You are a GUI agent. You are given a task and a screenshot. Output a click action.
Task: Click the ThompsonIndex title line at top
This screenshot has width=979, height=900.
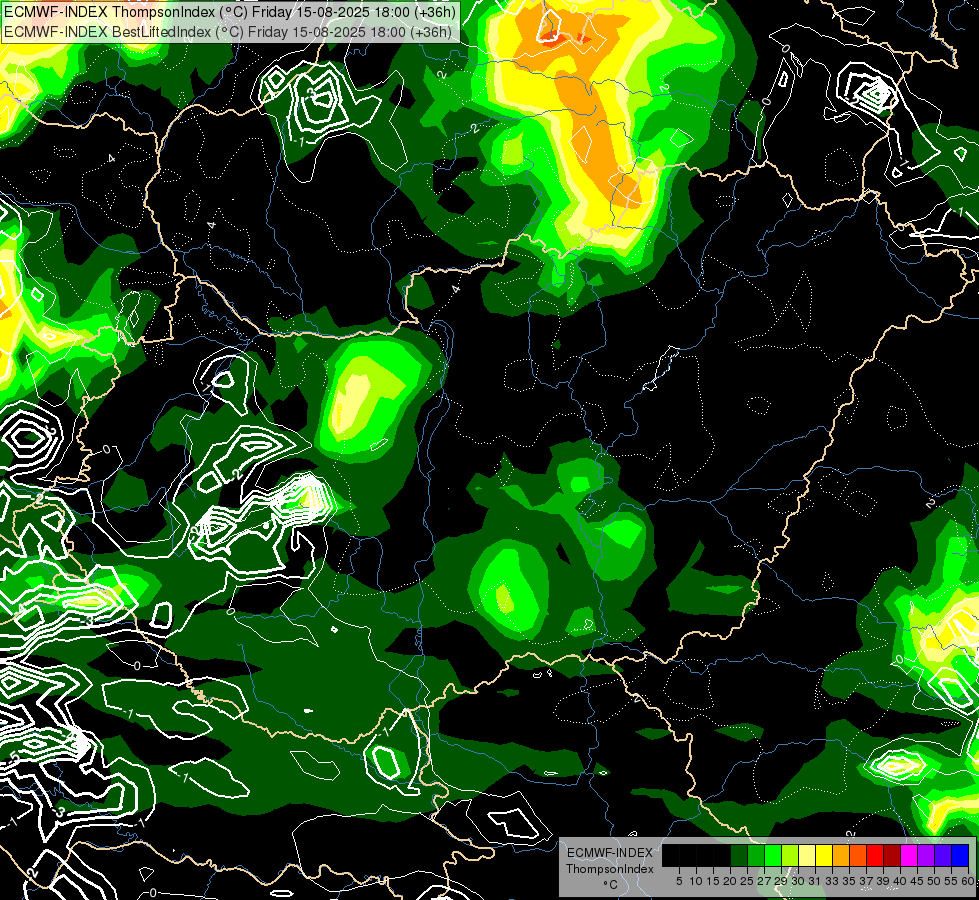[230, 12]
